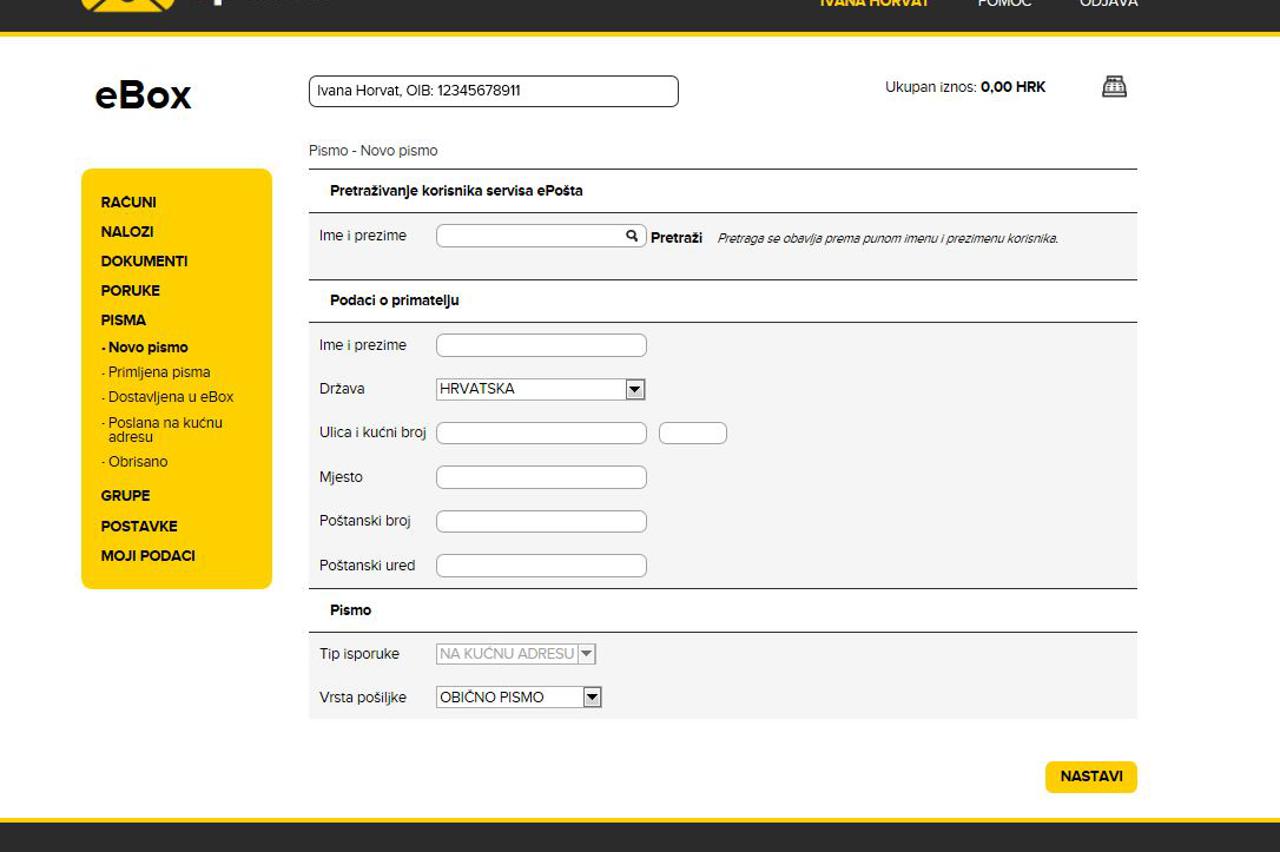Click the house number field
1280x852 pixels.
[x=692, y=433]
